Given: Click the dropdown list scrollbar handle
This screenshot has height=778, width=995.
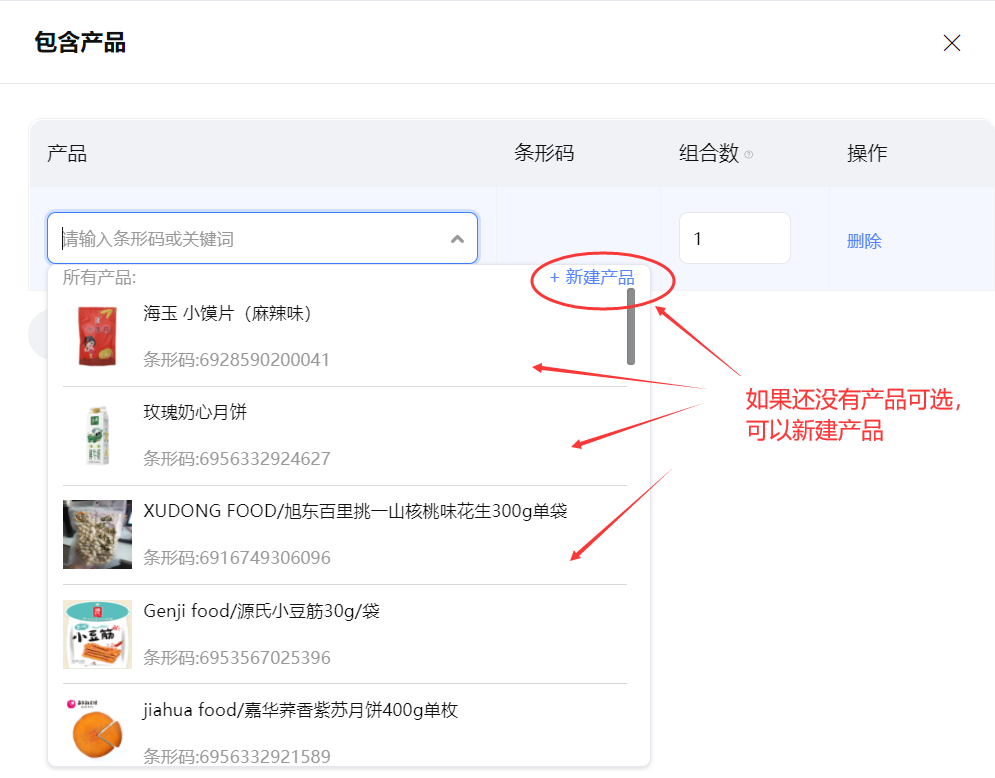Looking at the screenshot, I should (x=631, y=326).
